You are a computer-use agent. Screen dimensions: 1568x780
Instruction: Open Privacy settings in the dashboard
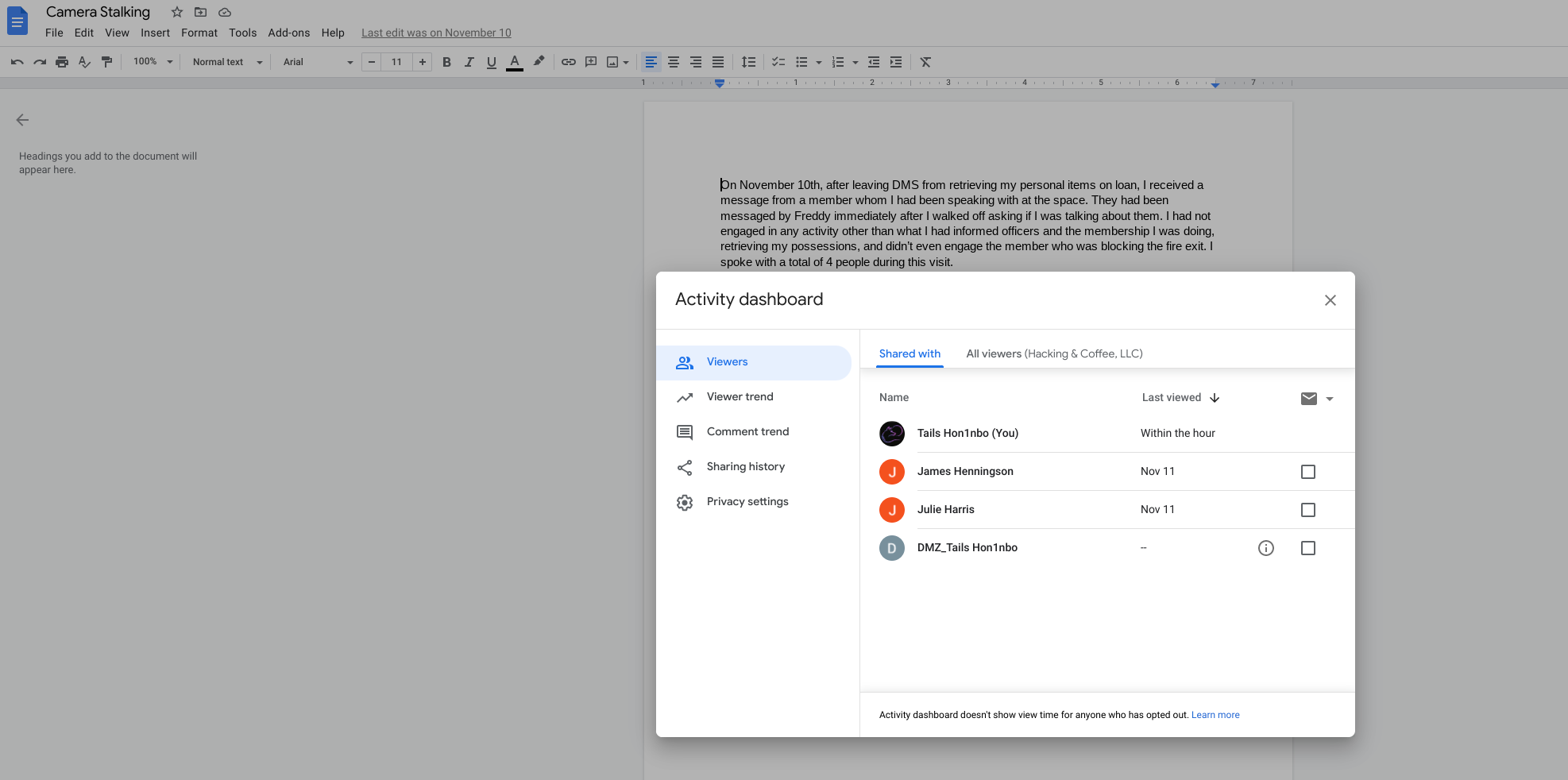(x=747, y=502)
